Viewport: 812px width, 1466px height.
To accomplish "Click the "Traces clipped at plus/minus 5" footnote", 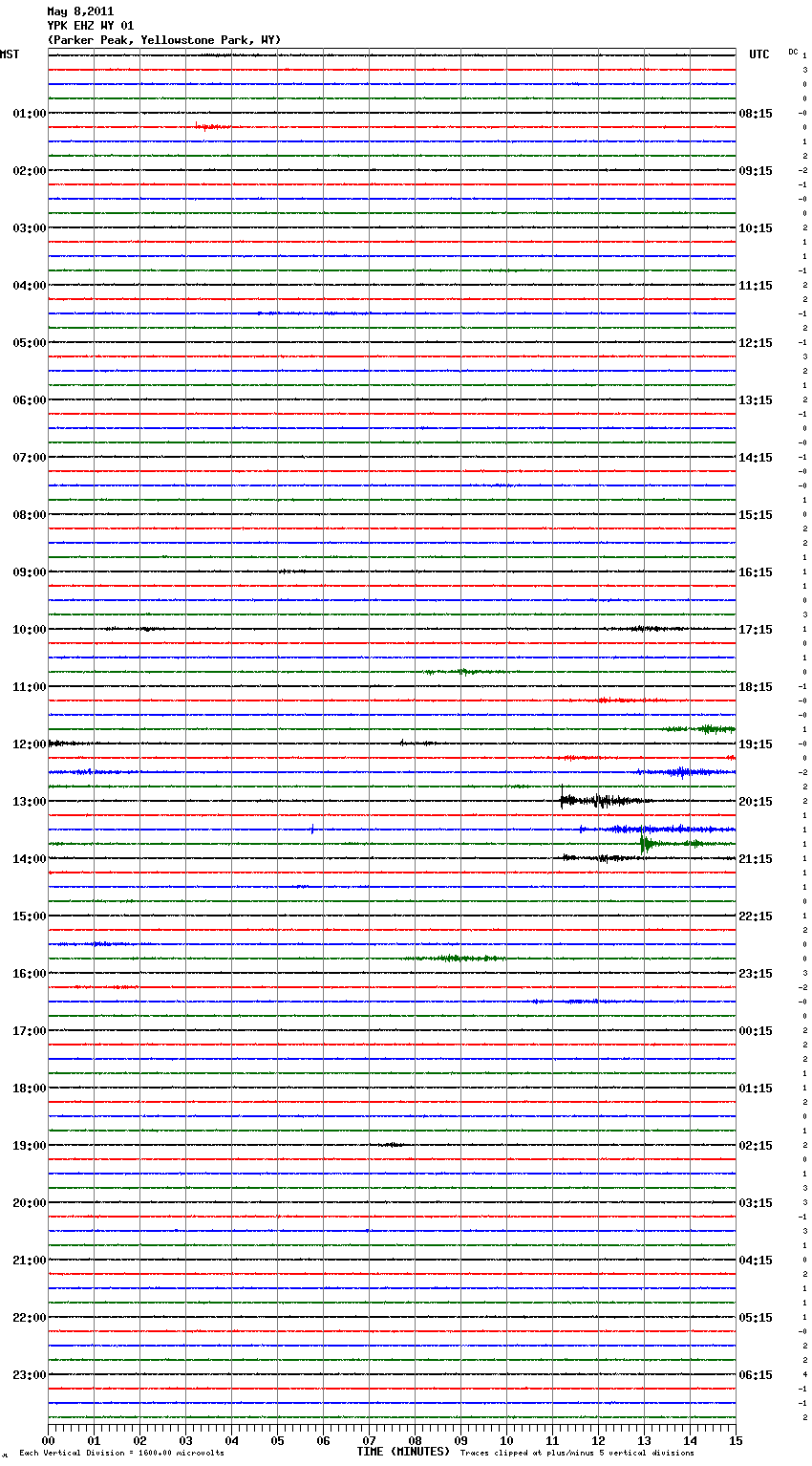I will pyautogui.click(x=577, y=1454).
